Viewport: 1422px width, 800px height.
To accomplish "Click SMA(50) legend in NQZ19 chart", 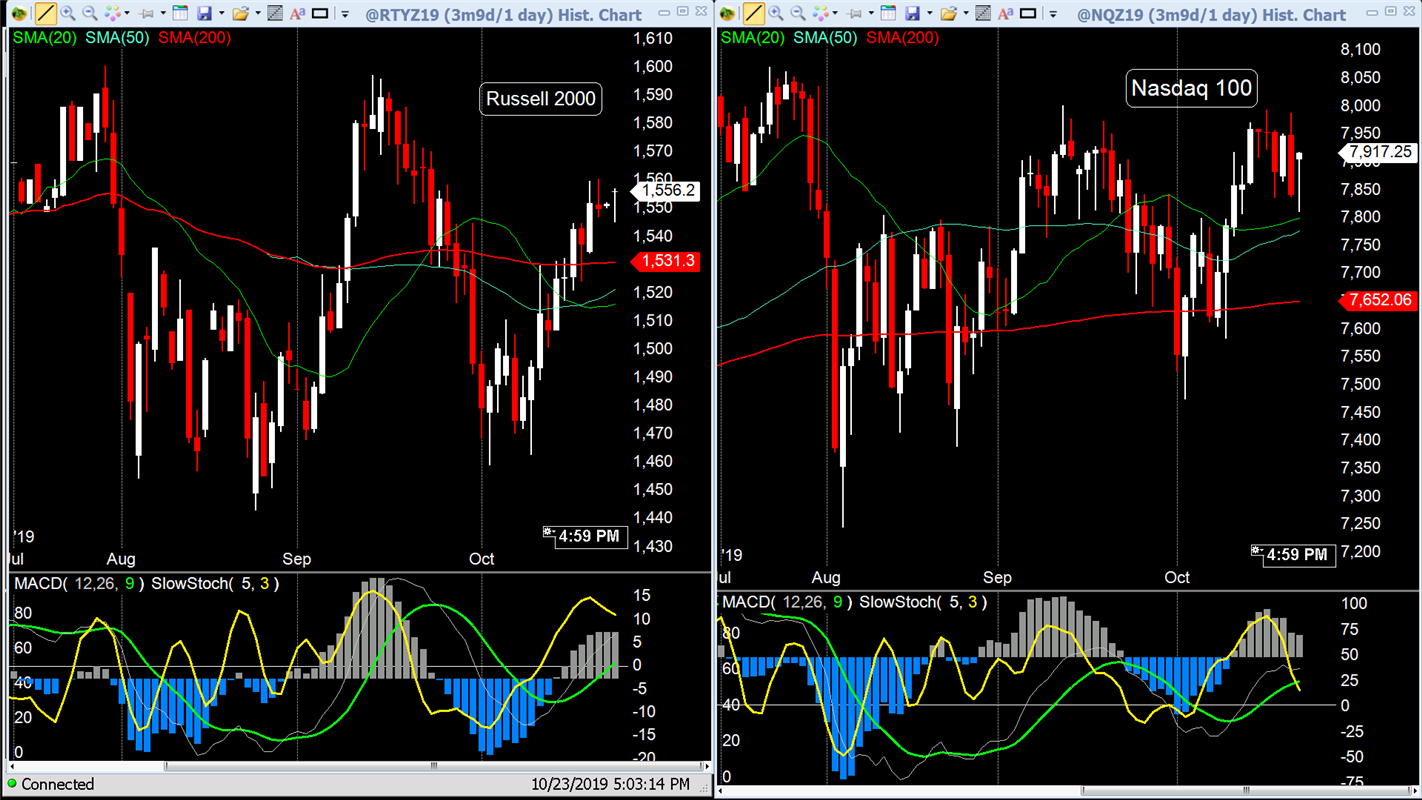I will pos(827,37).
